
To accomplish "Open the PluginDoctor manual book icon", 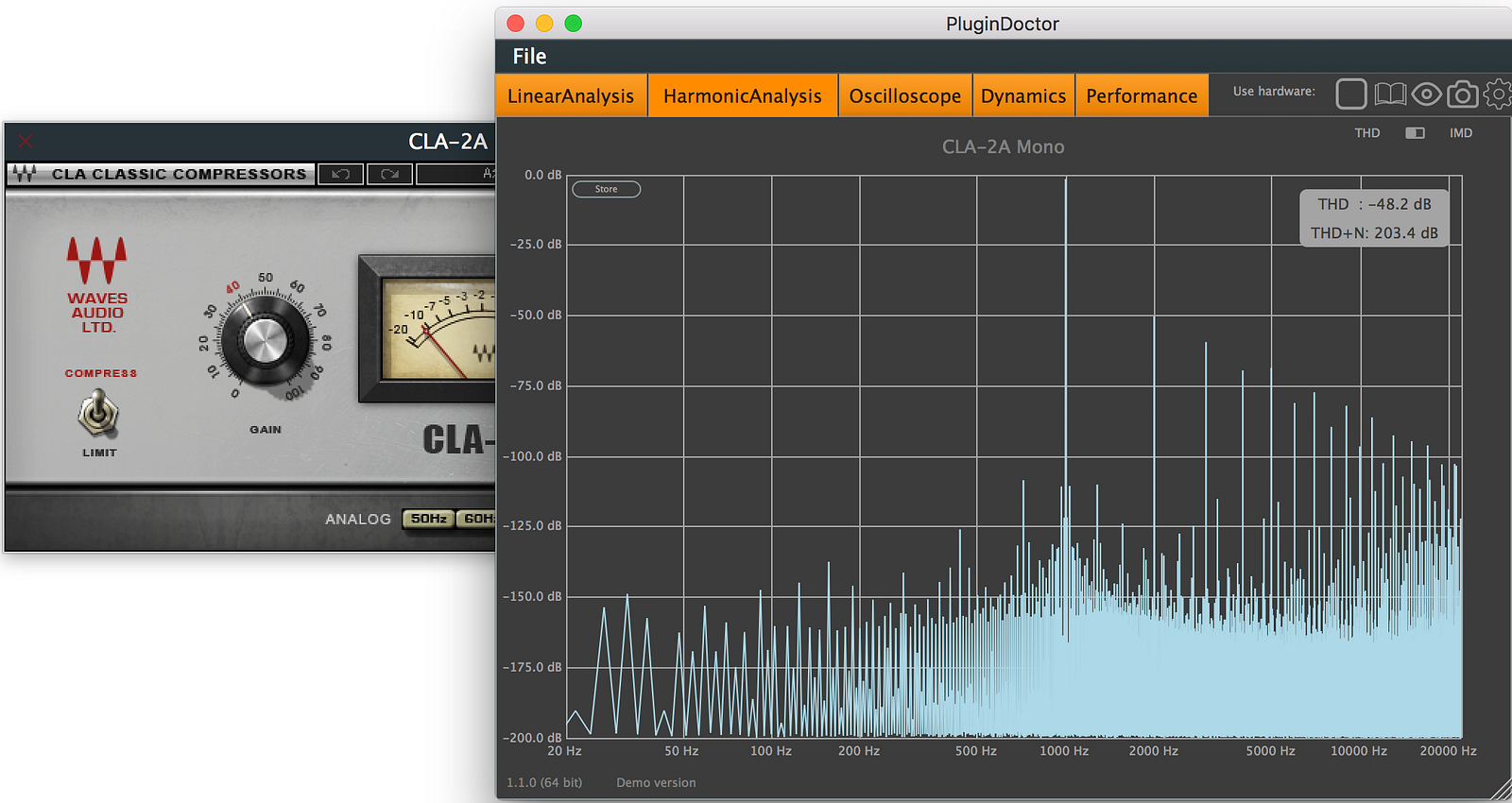I will 1390,94.
